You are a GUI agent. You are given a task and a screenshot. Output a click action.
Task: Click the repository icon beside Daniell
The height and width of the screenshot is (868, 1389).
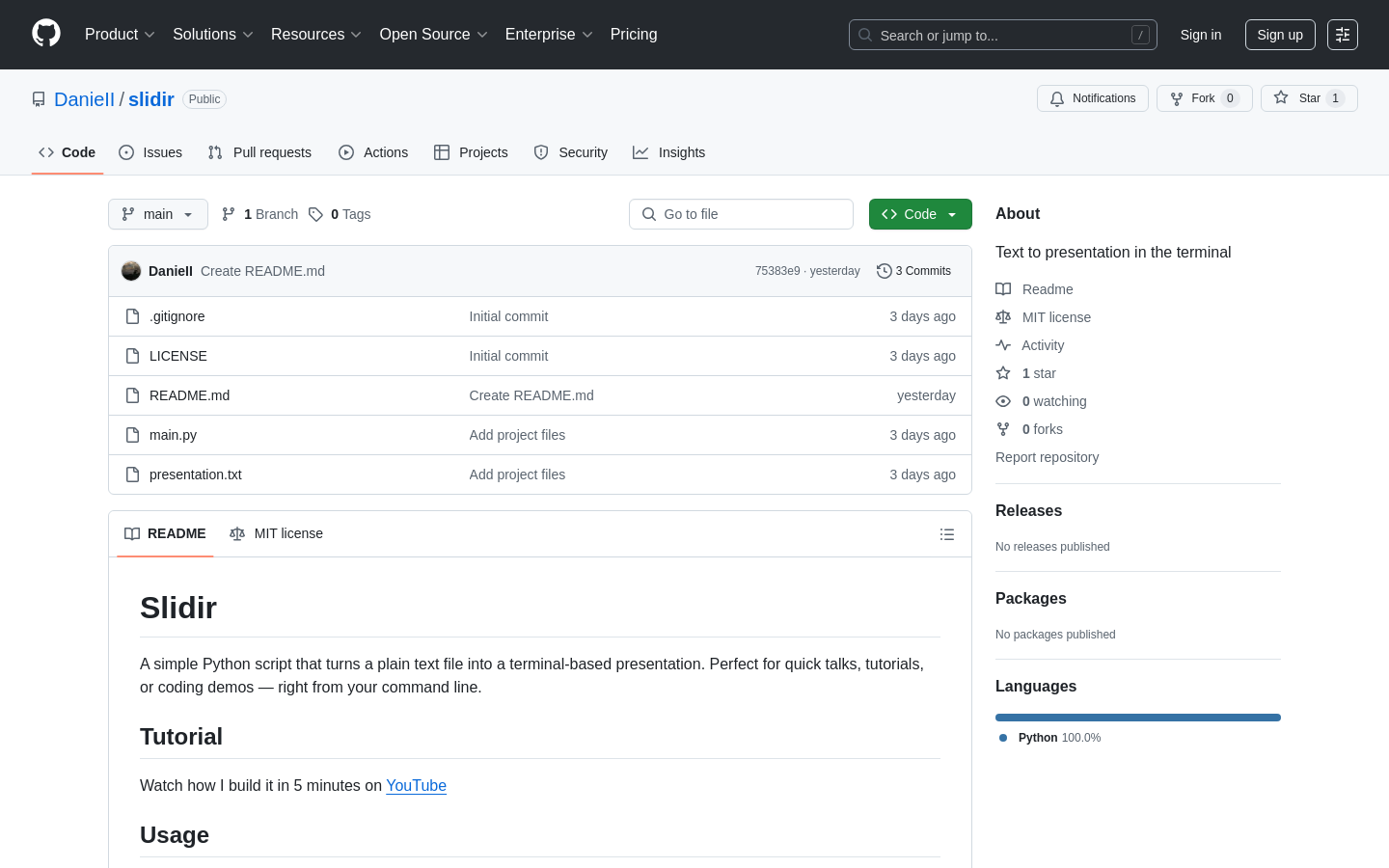[x=39, y=99]
